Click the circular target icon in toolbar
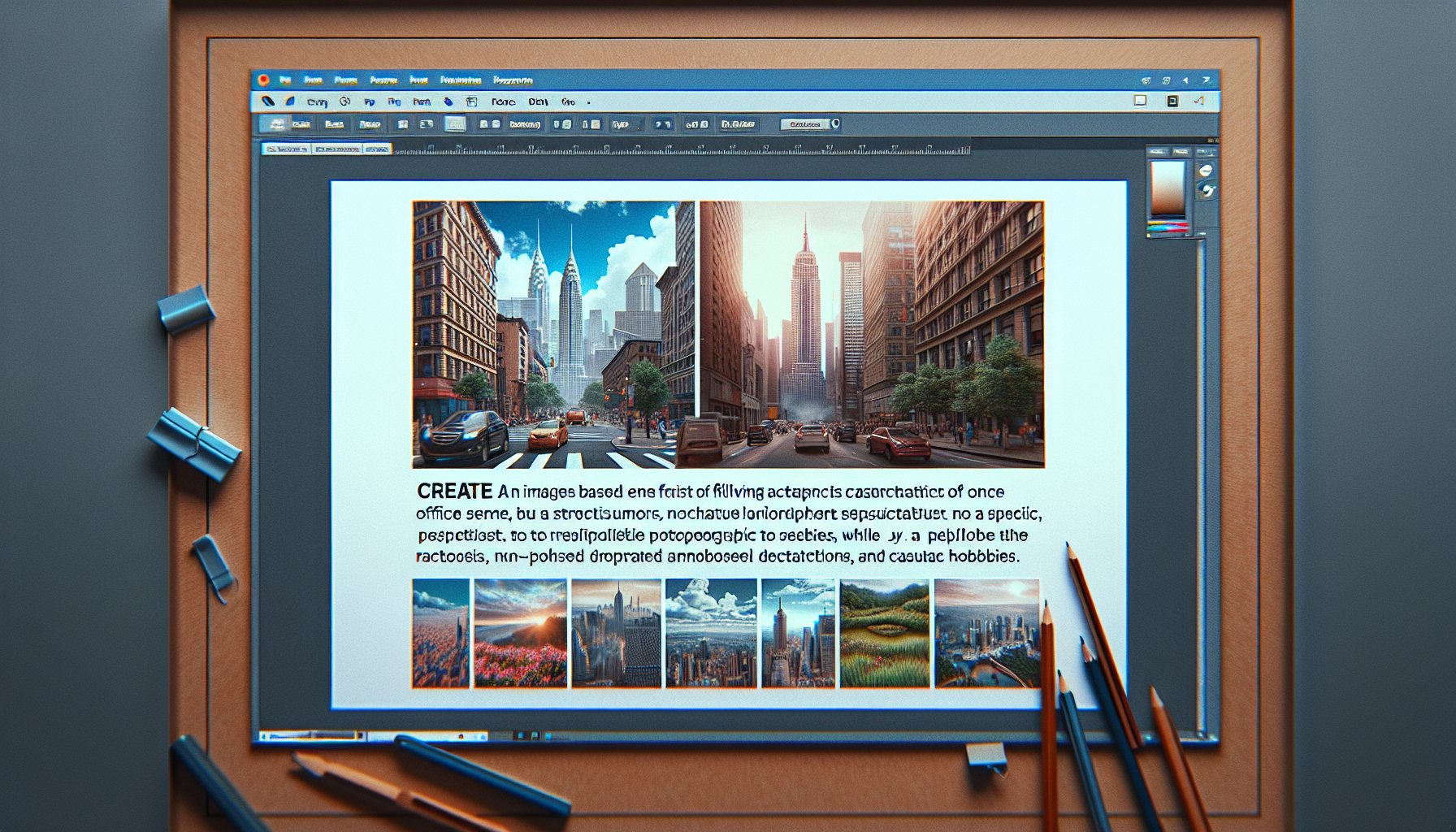This screenshot has height=832, width=1456. coord(344,102)
